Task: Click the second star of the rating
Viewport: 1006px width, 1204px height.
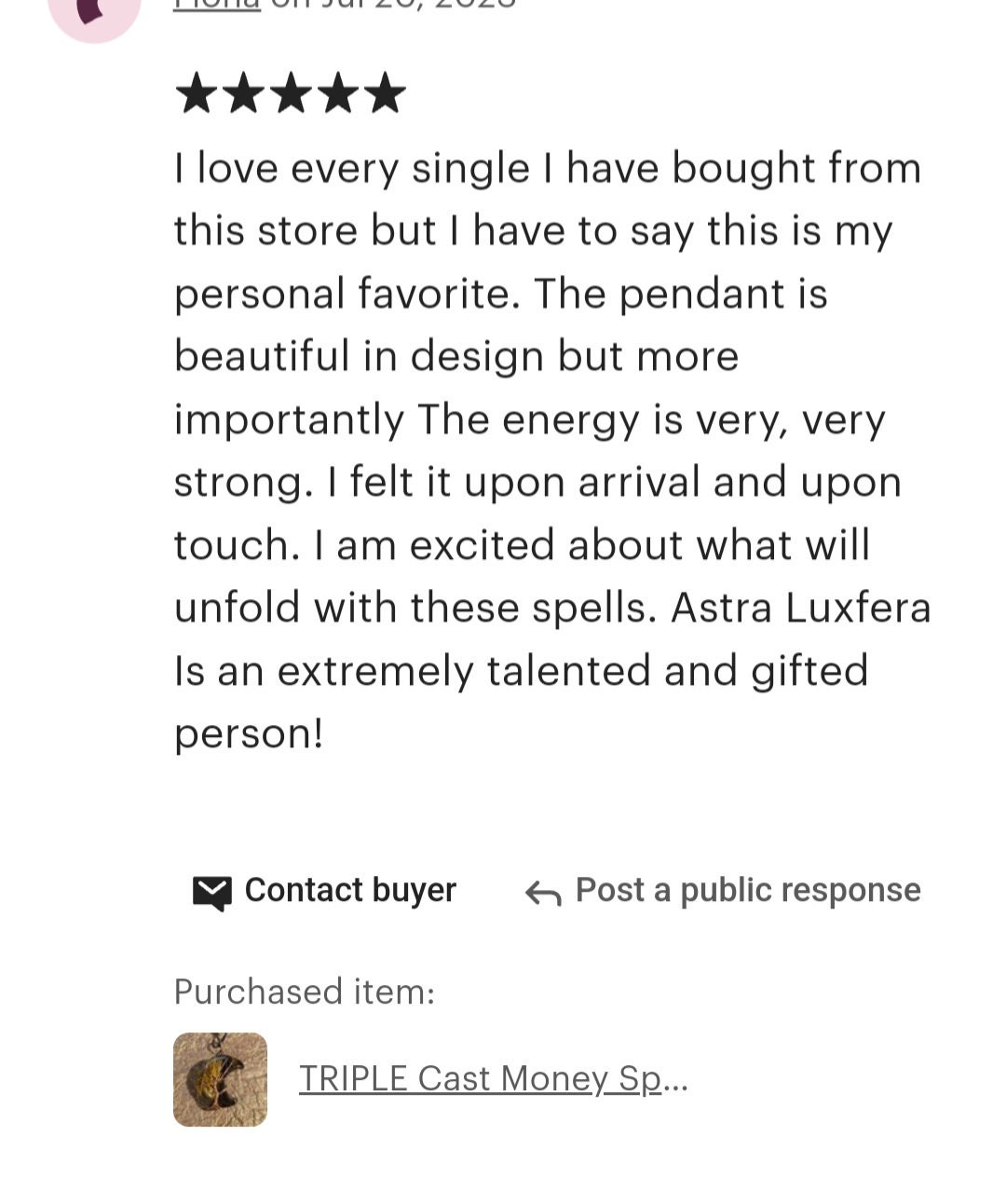Action: (x=243, y=93)
